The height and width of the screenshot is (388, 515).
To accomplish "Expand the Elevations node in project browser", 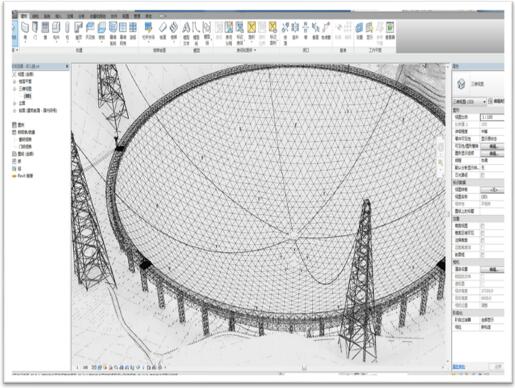I will click(x=14, y=103).
